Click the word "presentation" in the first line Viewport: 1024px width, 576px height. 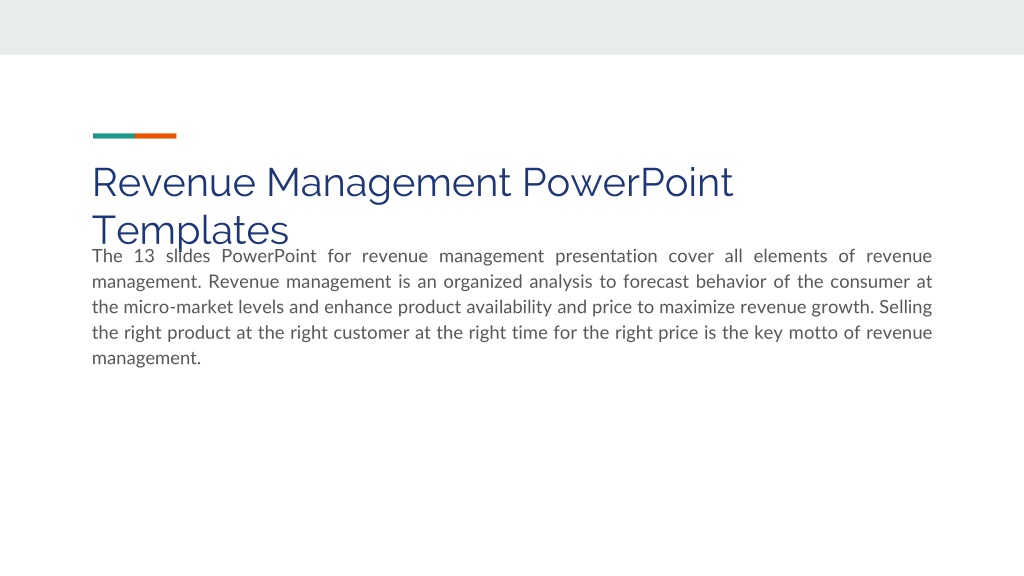pyautogui.click(x=606, y=257)
